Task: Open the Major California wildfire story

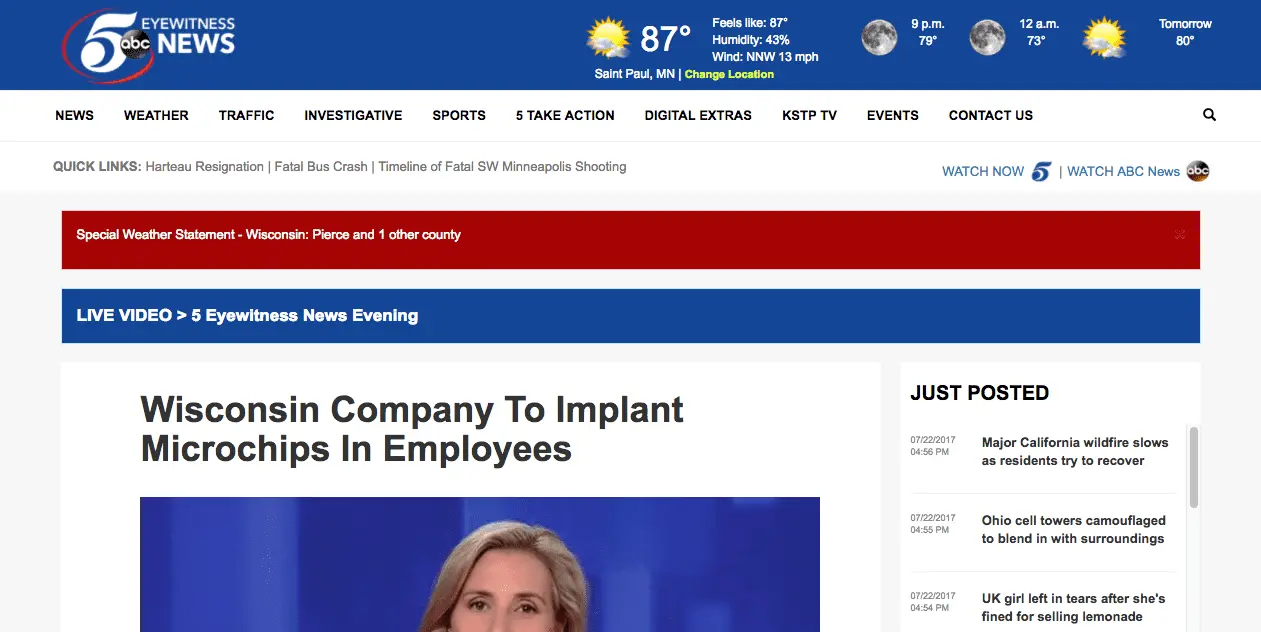Action: [x=1075, y=452]
